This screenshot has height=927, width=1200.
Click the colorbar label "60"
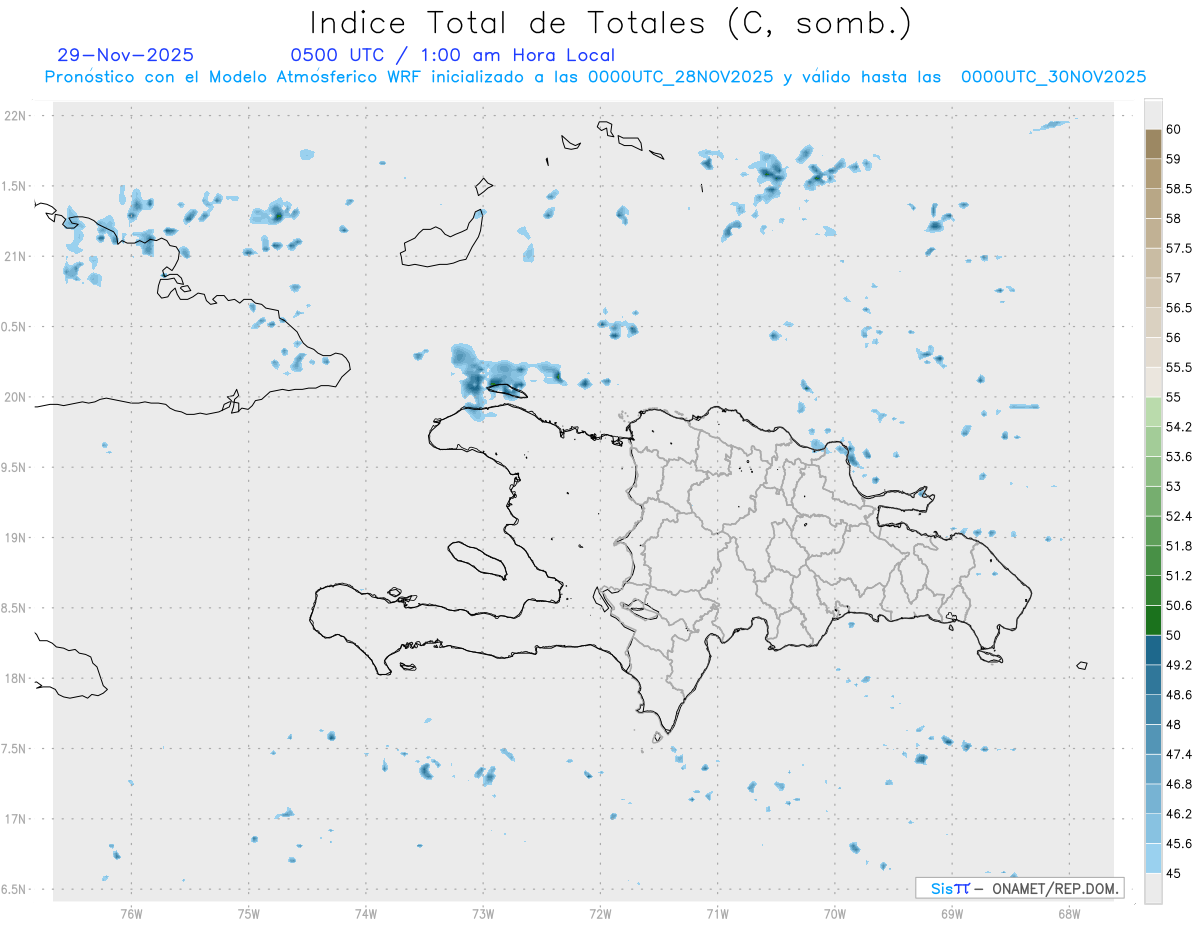point(1174,129)
